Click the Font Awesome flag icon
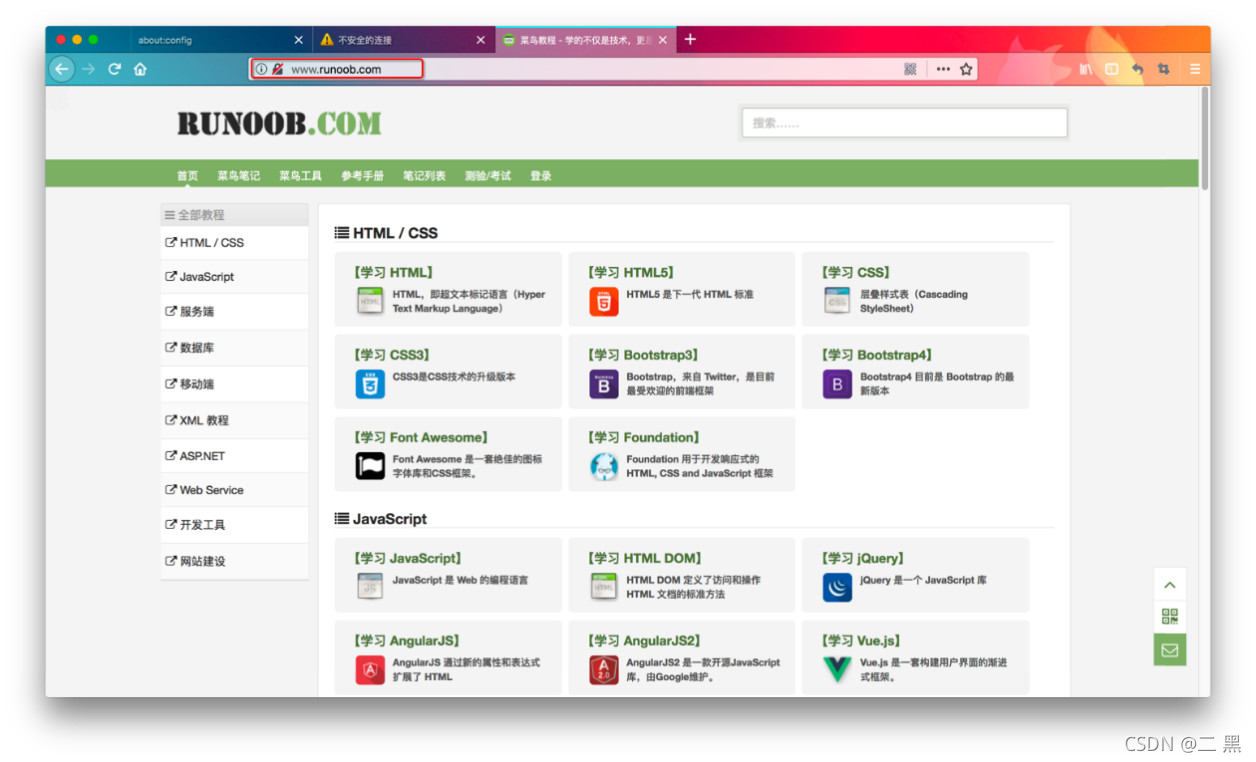 click(370, 466)
